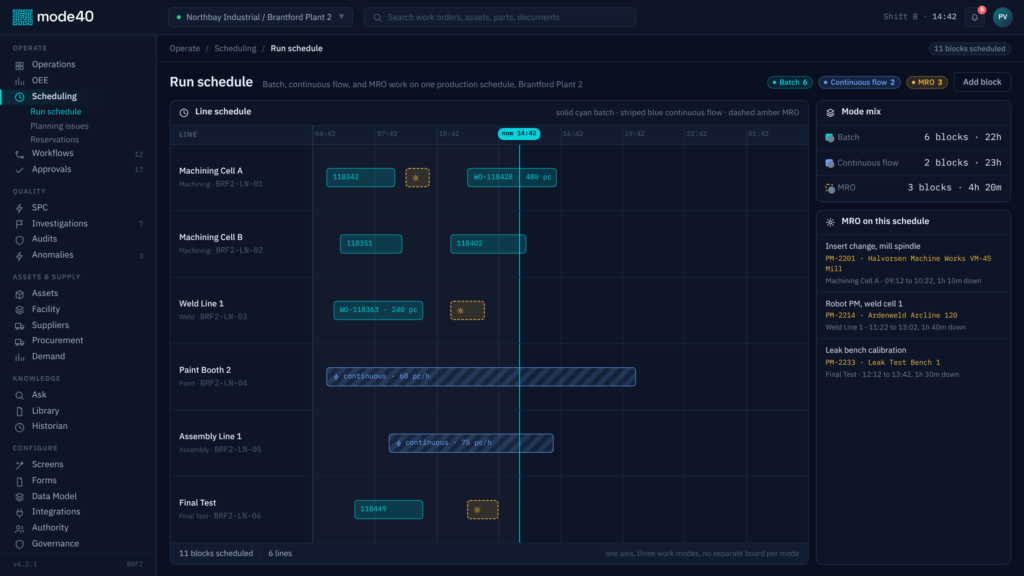Click the Approvals checkmark icon
Image resolution: width=1024 pixels, height=576 pixels.
[x=20, y=170]
